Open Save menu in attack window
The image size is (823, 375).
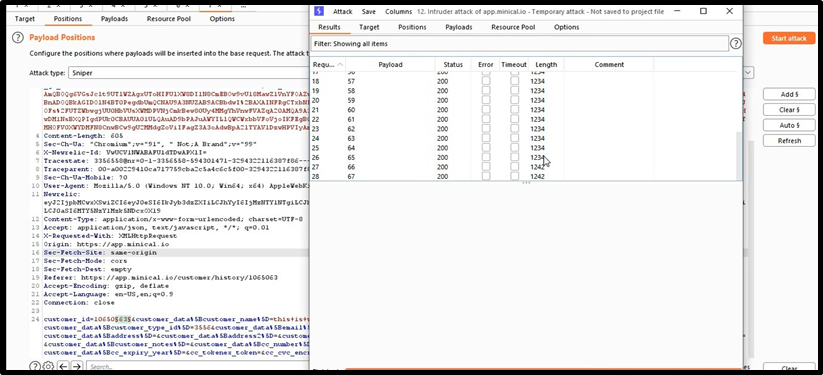click(368, 12)
